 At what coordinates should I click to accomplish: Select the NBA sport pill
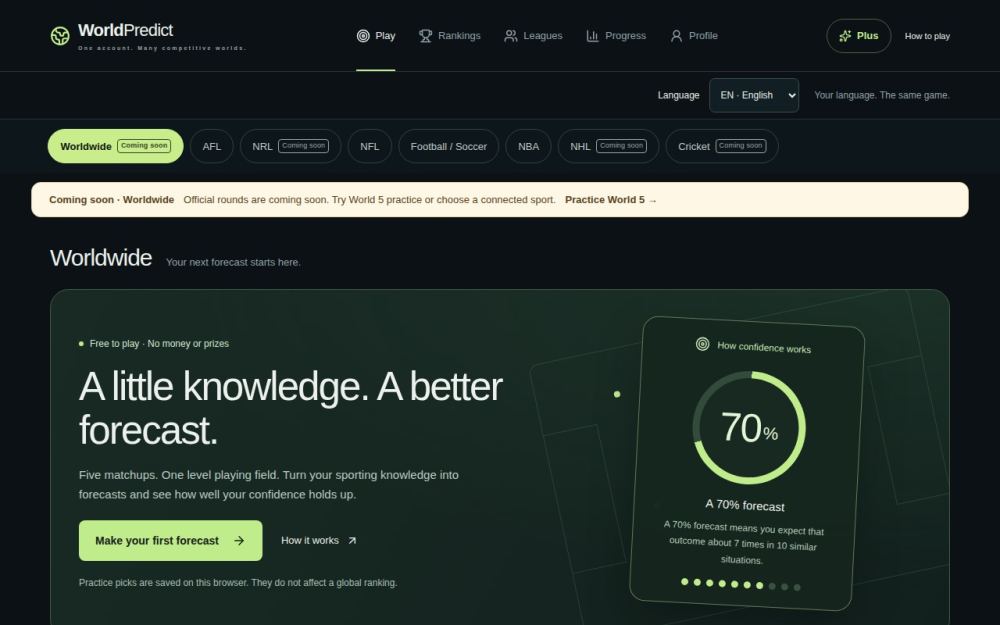pos(528,146)
